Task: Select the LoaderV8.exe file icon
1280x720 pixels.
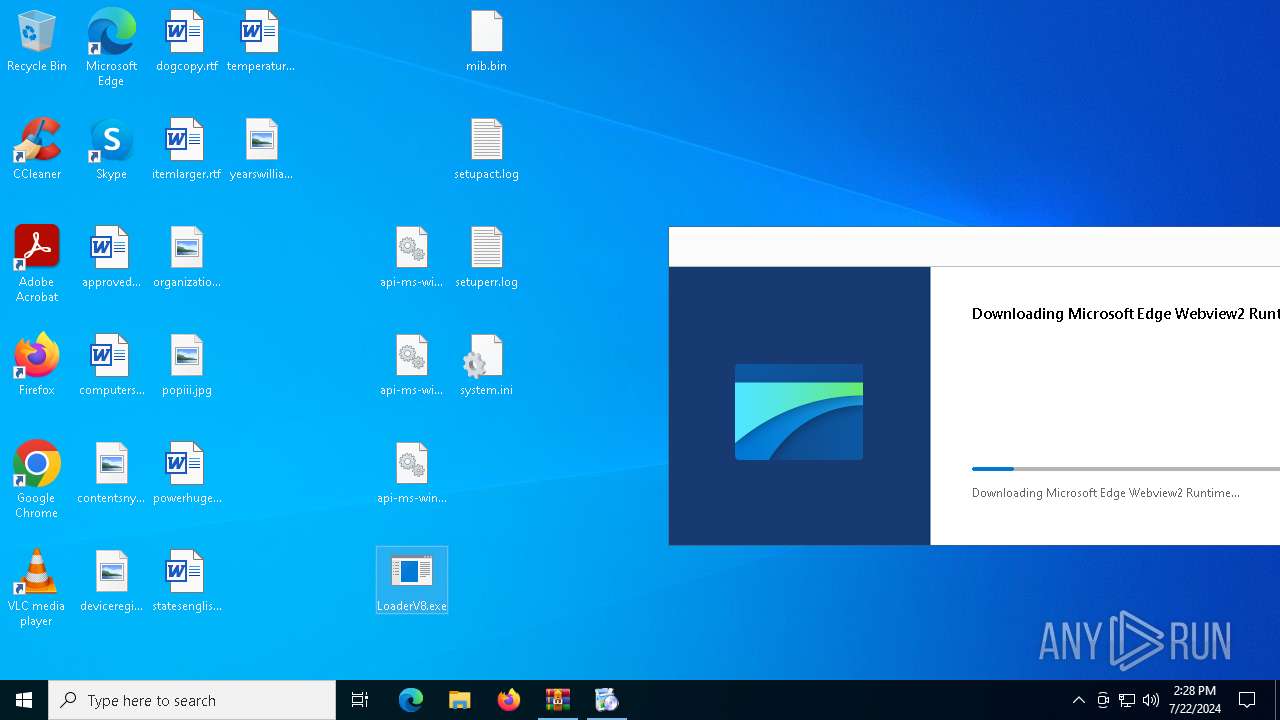Action: coord(411,581)
